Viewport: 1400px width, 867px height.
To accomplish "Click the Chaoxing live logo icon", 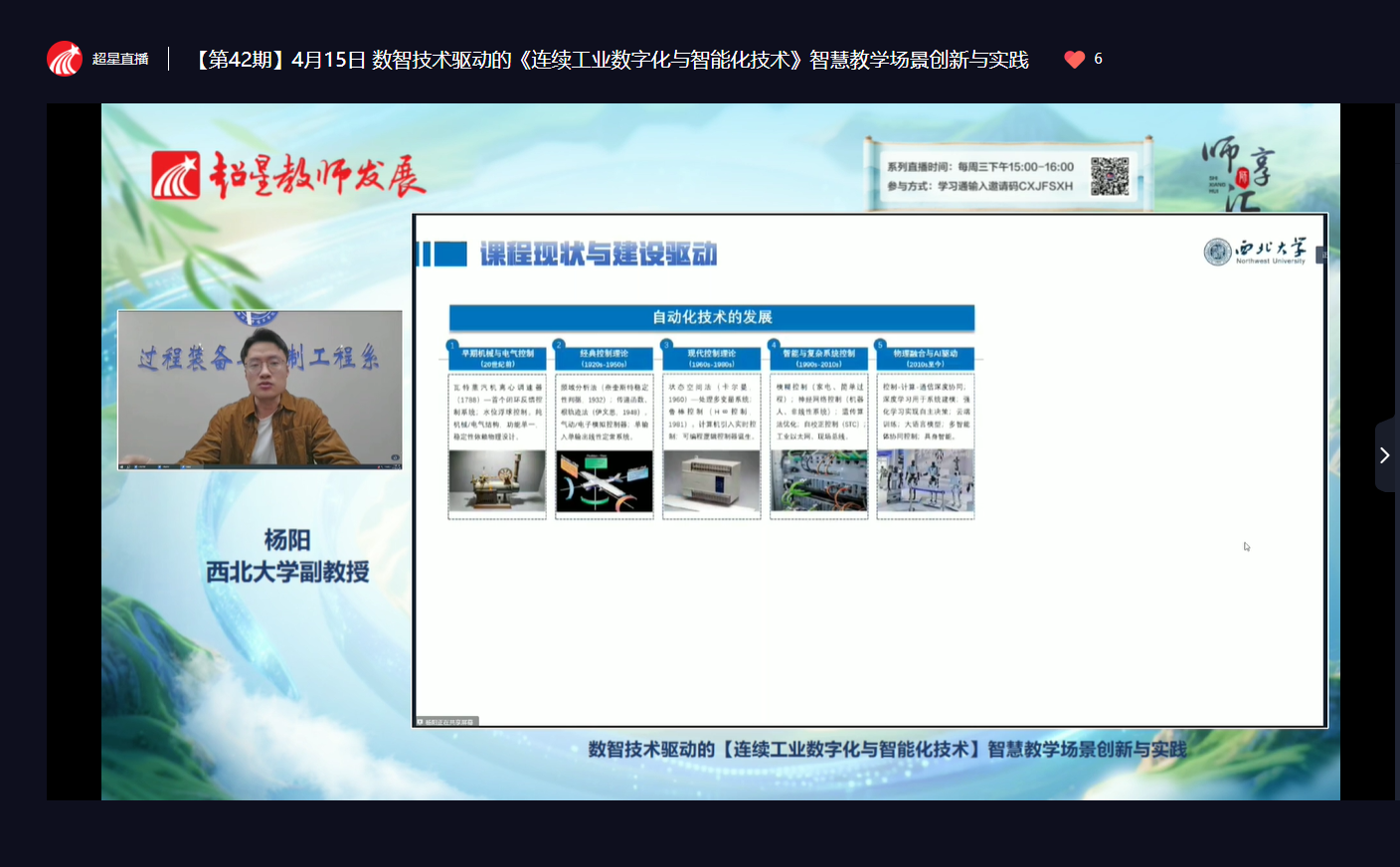I will pyautogui.click(x=65, y=60).
